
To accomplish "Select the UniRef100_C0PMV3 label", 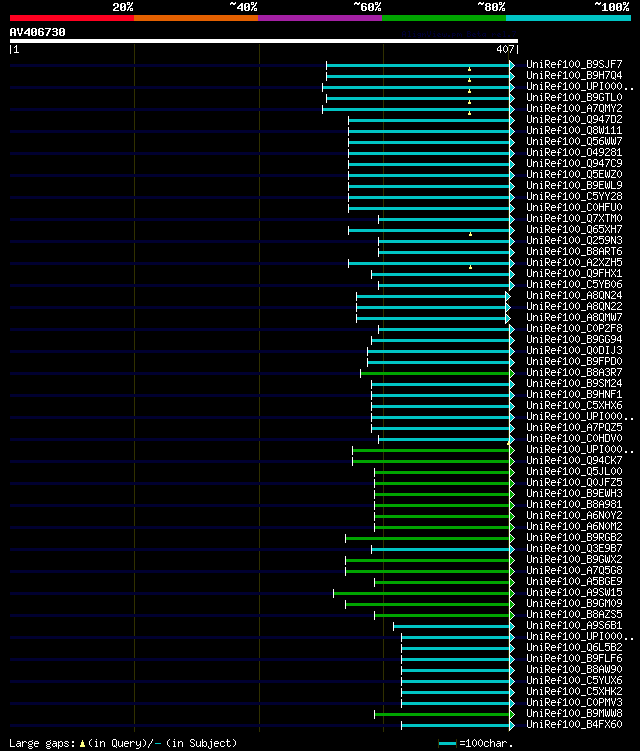I will click(x=574, y=703).
